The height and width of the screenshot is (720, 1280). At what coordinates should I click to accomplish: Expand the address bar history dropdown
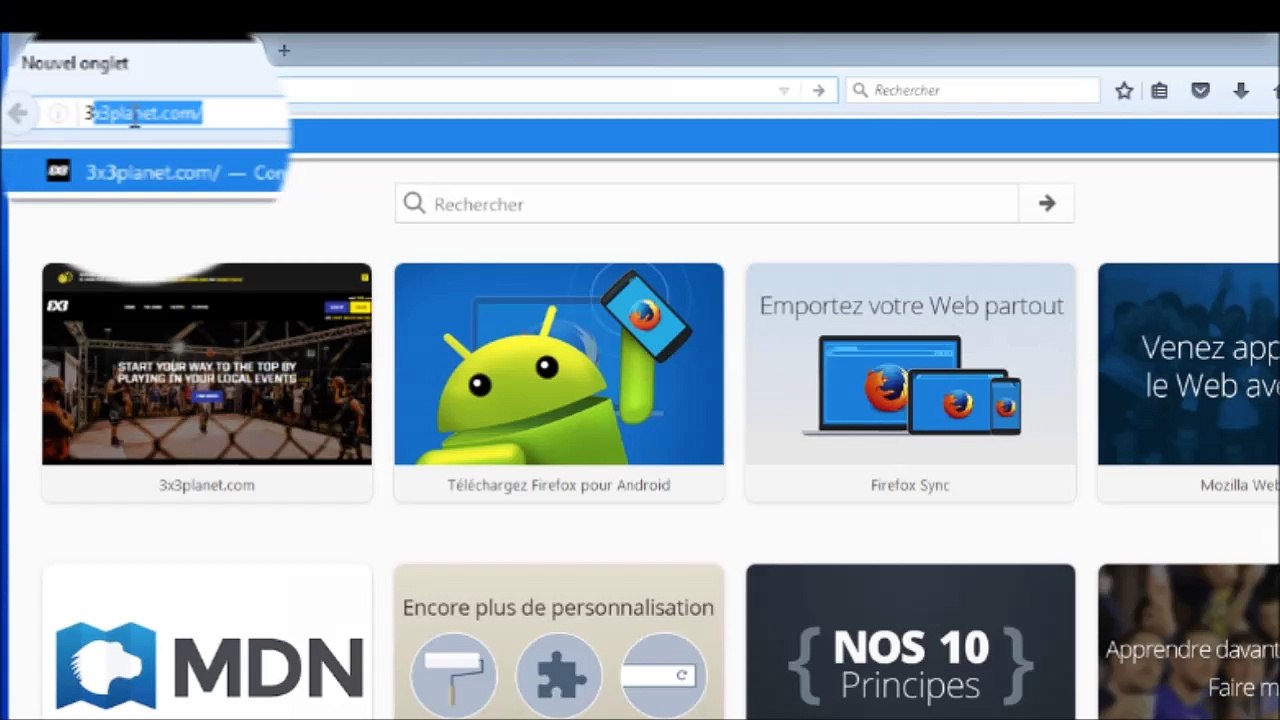[784, 91]
